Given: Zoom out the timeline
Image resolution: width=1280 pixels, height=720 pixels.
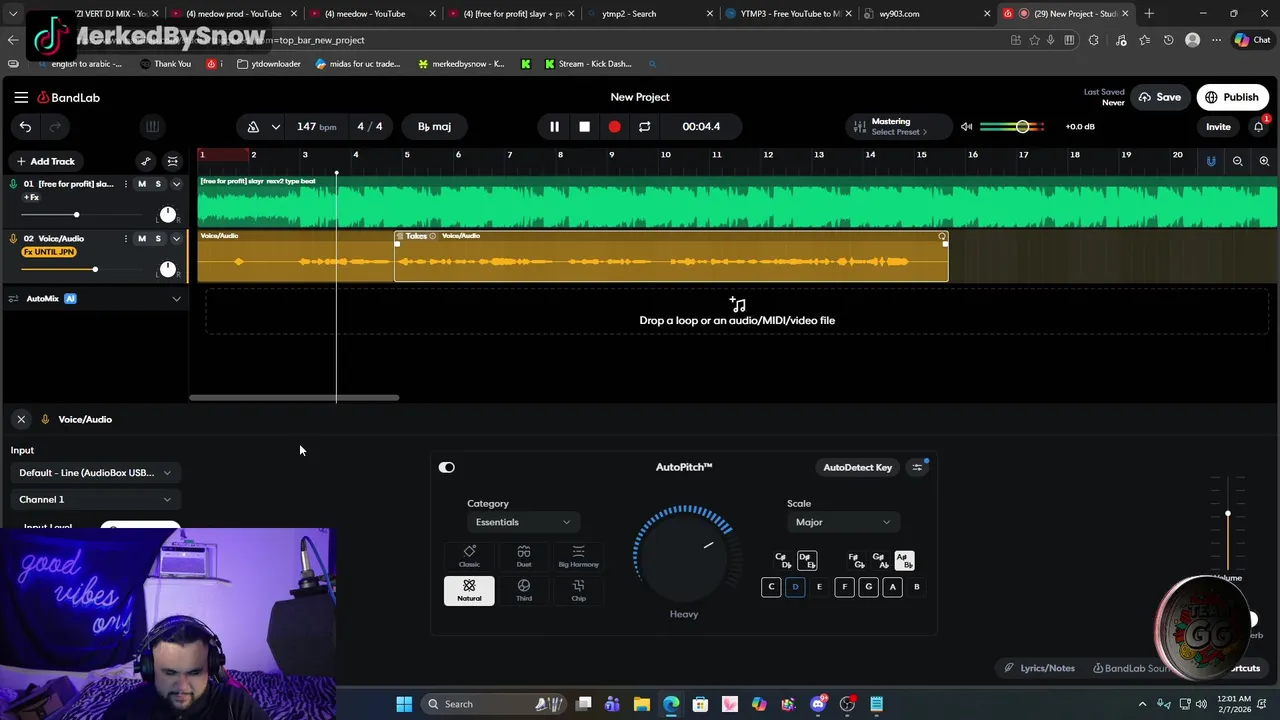Looking at the screenshot, I should point(1238,161).
